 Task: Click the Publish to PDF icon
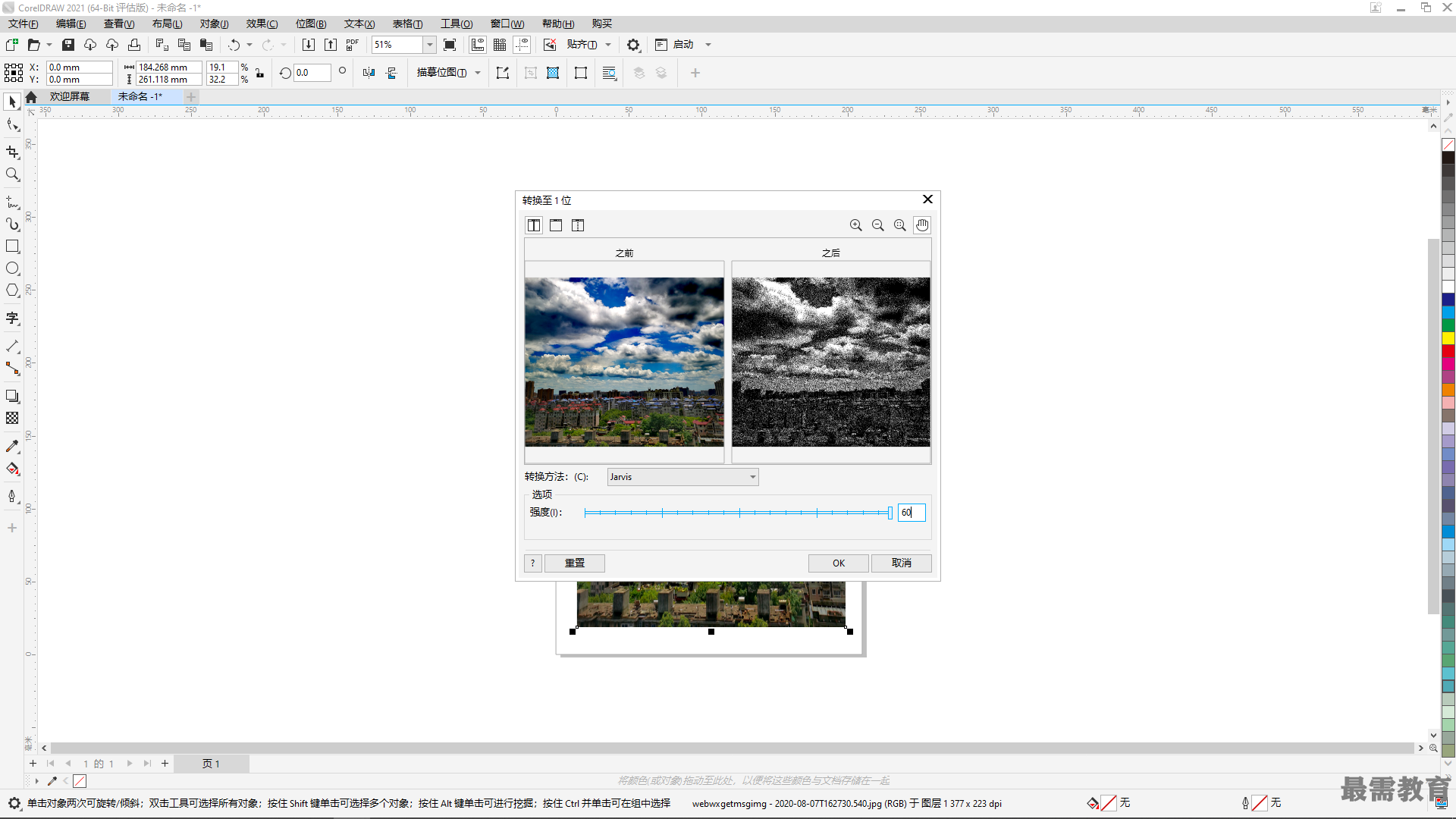point(353,45)
